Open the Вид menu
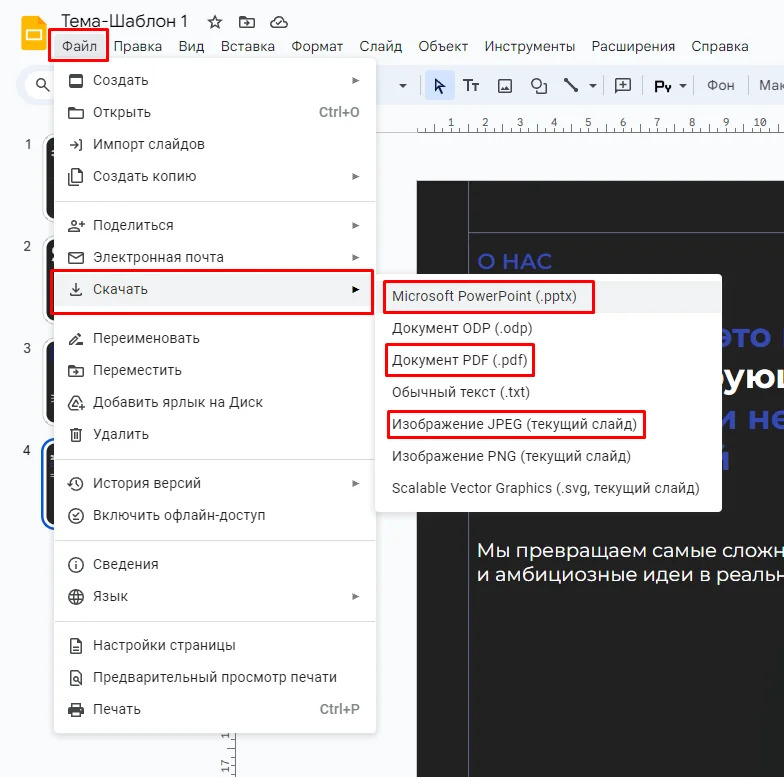This screenshot has height=777, width=784. tap(192, 46)
